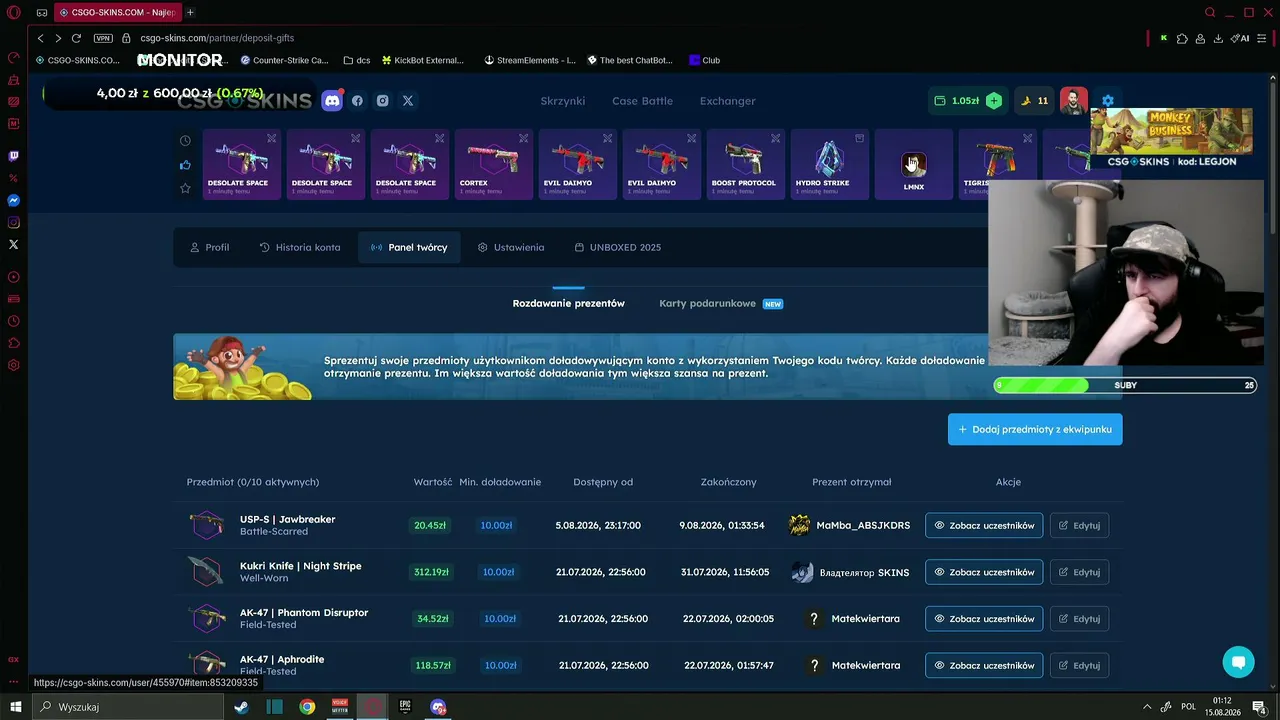Open Google Chrome from the taskbar

click(x=307, y=707)
